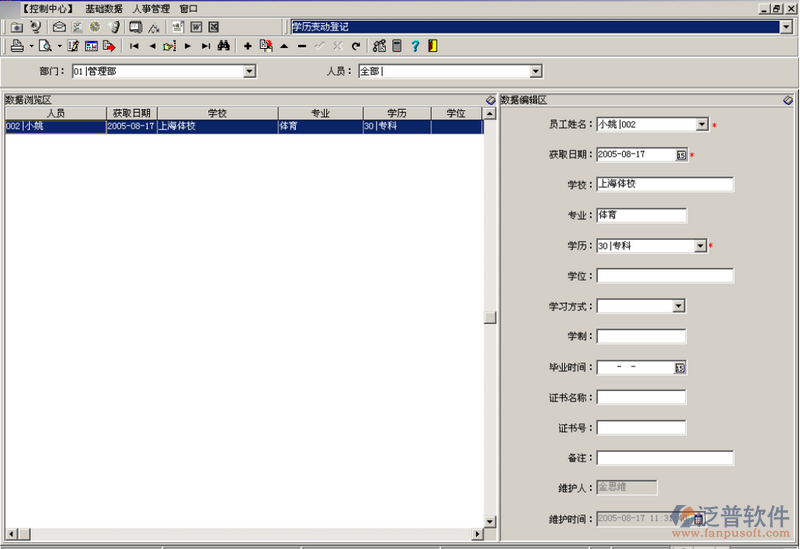This screenshot has width=800, height=549.
Task: Click the vertical scrollbar thumb in data grid
Action: tap(490, 317)
